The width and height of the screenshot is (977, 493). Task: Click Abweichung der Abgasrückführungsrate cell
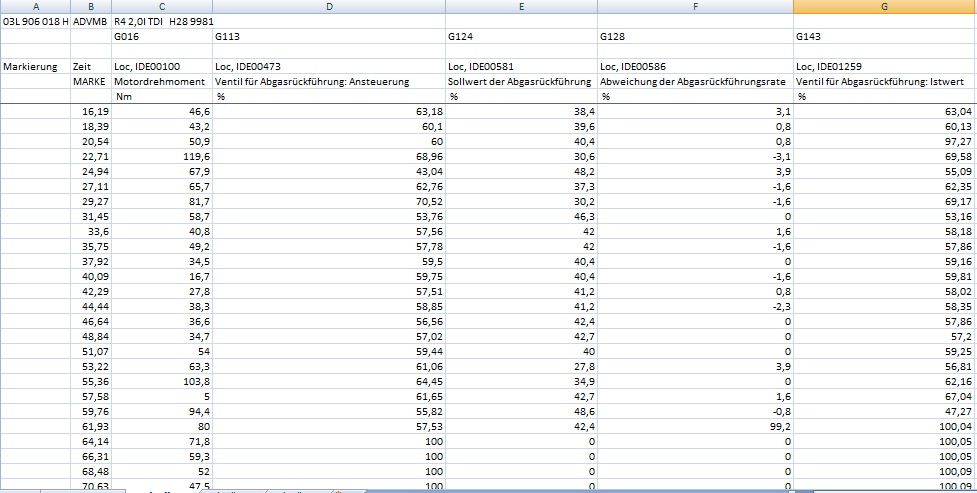(694, 81)
